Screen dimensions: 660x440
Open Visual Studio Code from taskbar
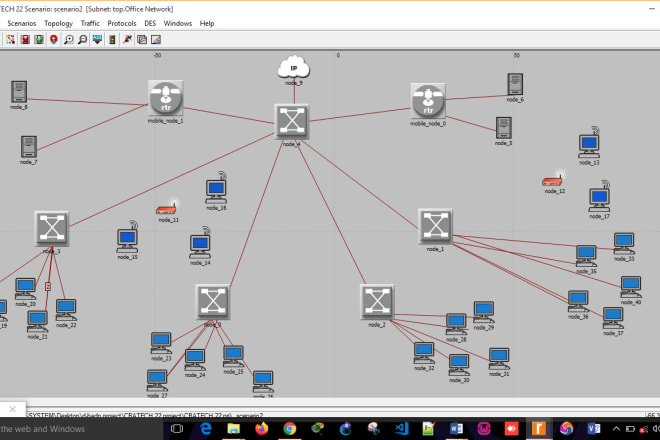401,429
